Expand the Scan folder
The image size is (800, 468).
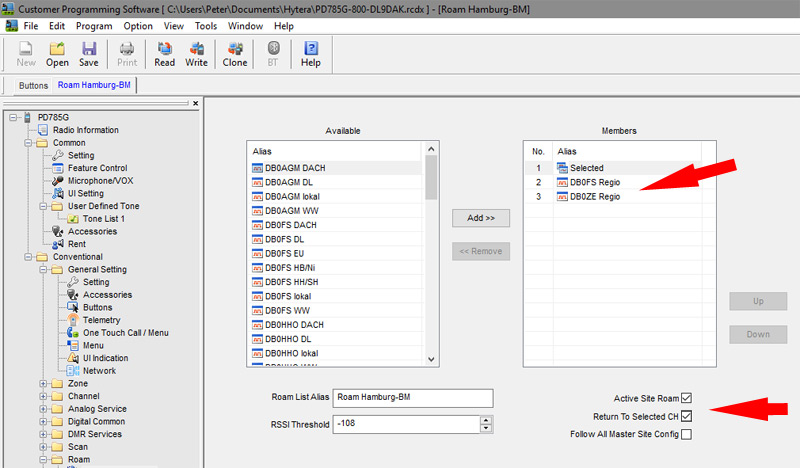[x=43, y=447]
